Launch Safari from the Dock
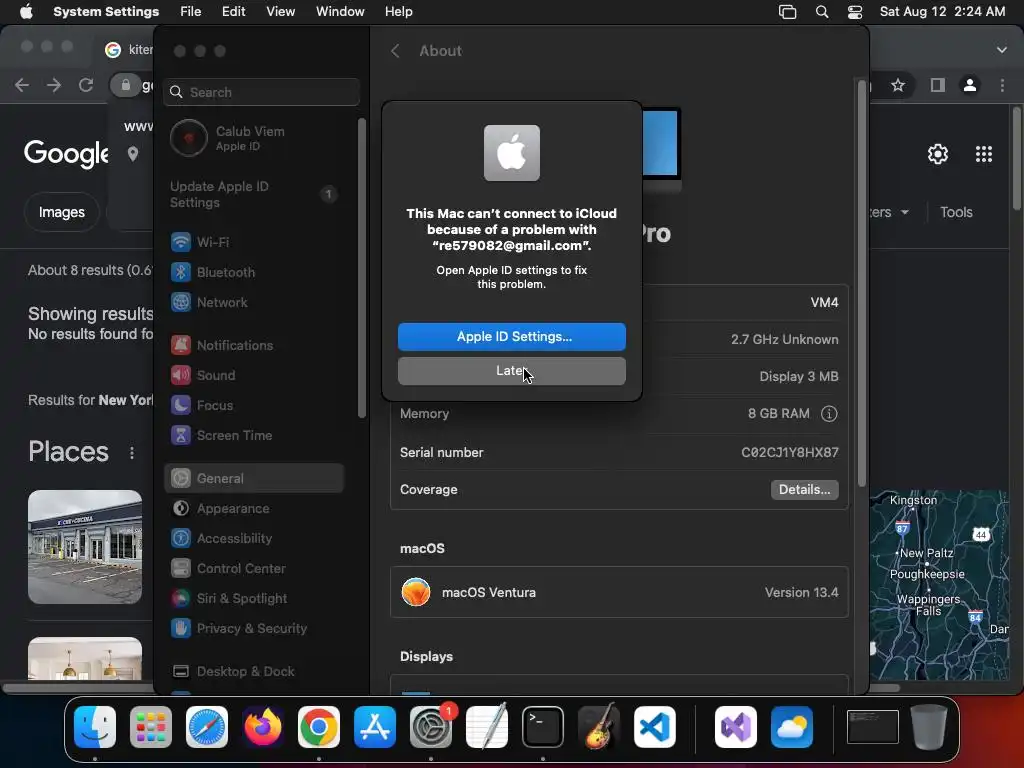This screenshot has width=1024, height=768. click(x=207, y=727)
